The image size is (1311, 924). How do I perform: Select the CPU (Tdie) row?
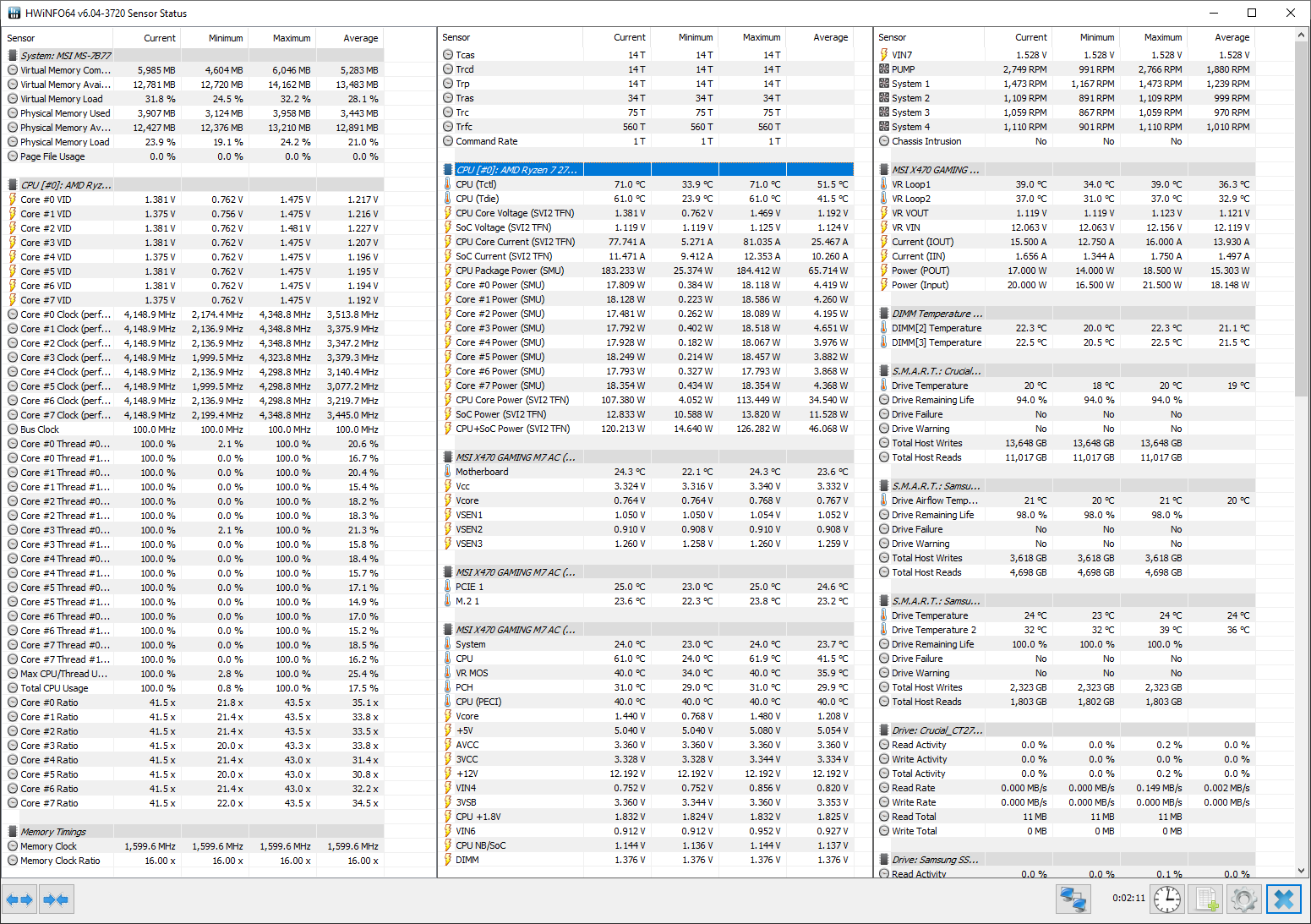(x=647, y=199)
